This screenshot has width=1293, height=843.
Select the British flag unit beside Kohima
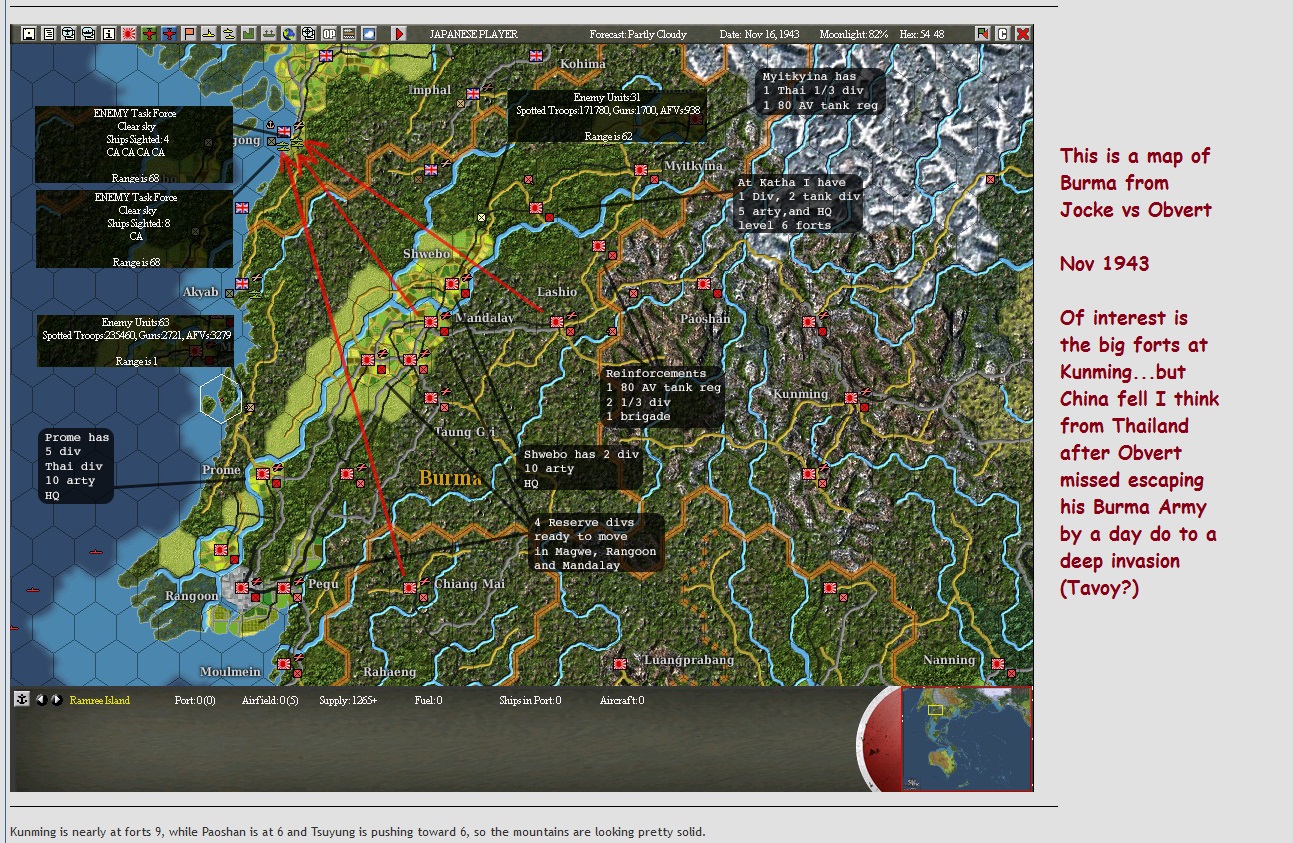pyautogui.click(x=536, y=56)
